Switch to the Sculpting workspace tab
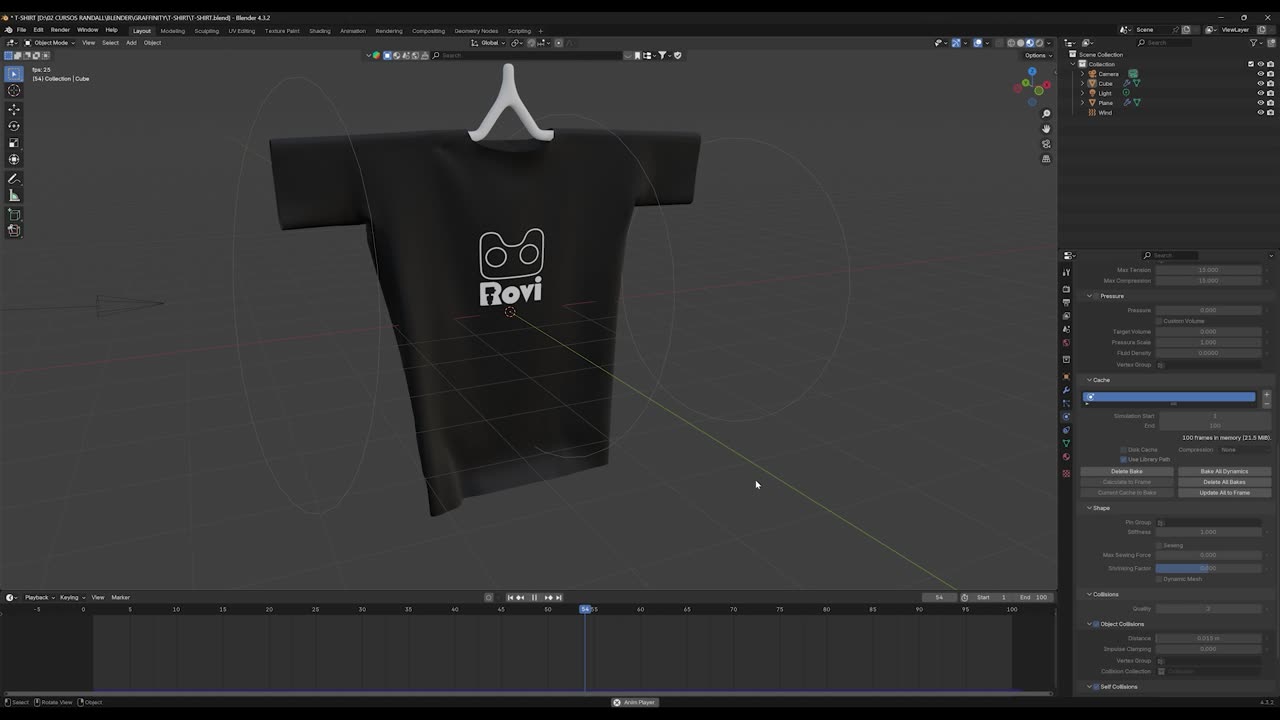Image resolution: width=1280 pixels, height=720 pixels. pos(206,31)
